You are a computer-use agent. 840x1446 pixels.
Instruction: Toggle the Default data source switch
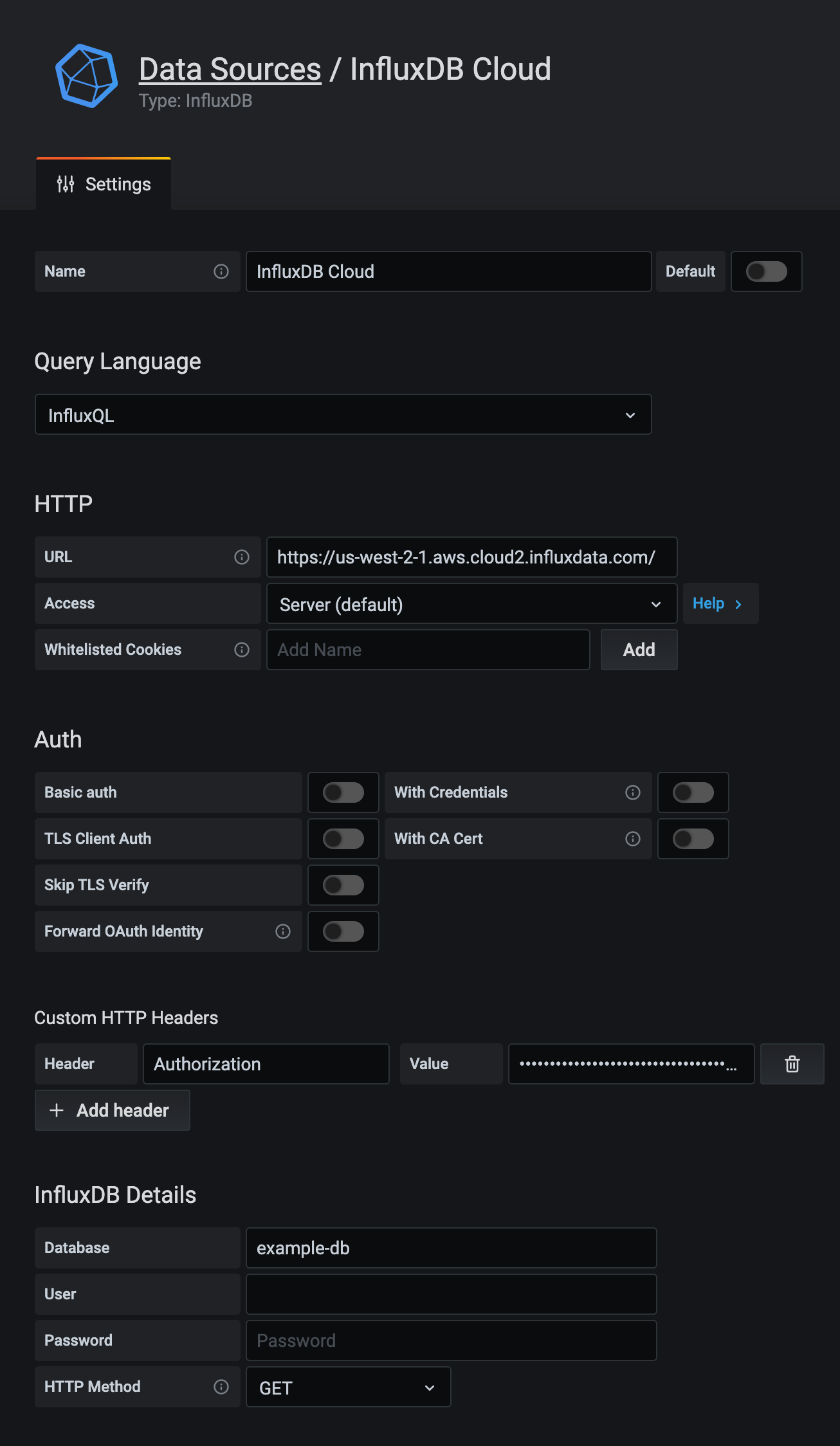[767, 271]
